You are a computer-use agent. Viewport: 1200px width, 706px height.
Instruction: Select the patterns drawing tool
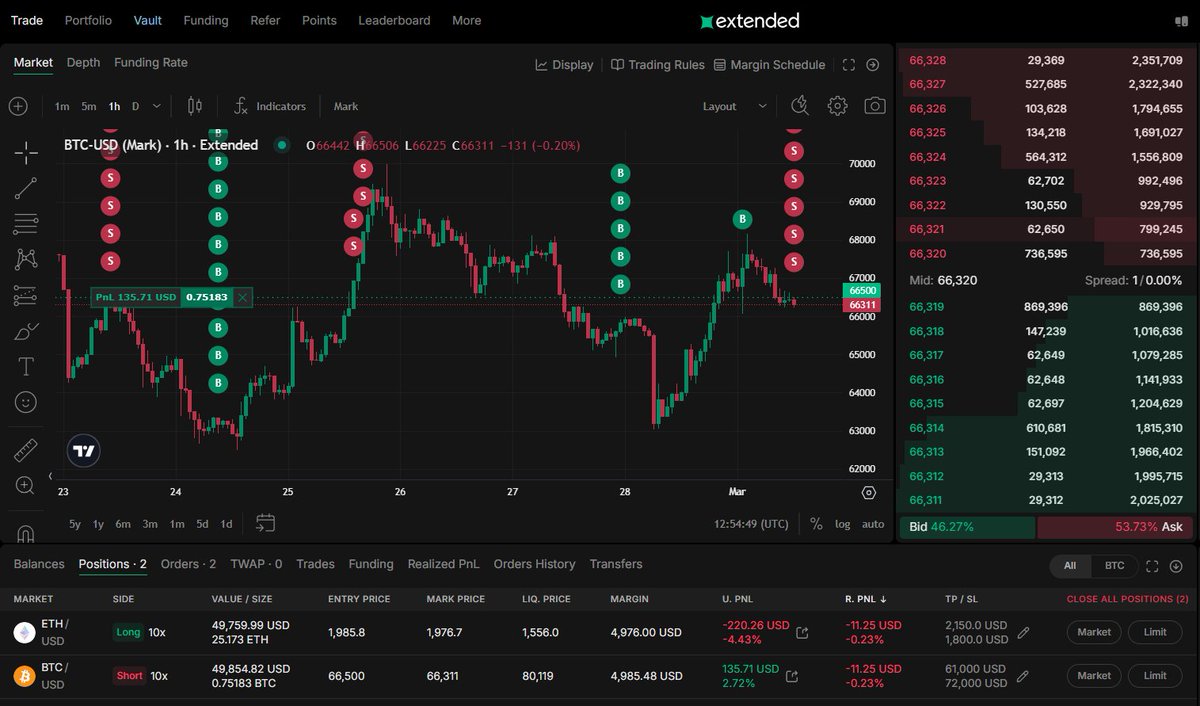tap(26, 259)
